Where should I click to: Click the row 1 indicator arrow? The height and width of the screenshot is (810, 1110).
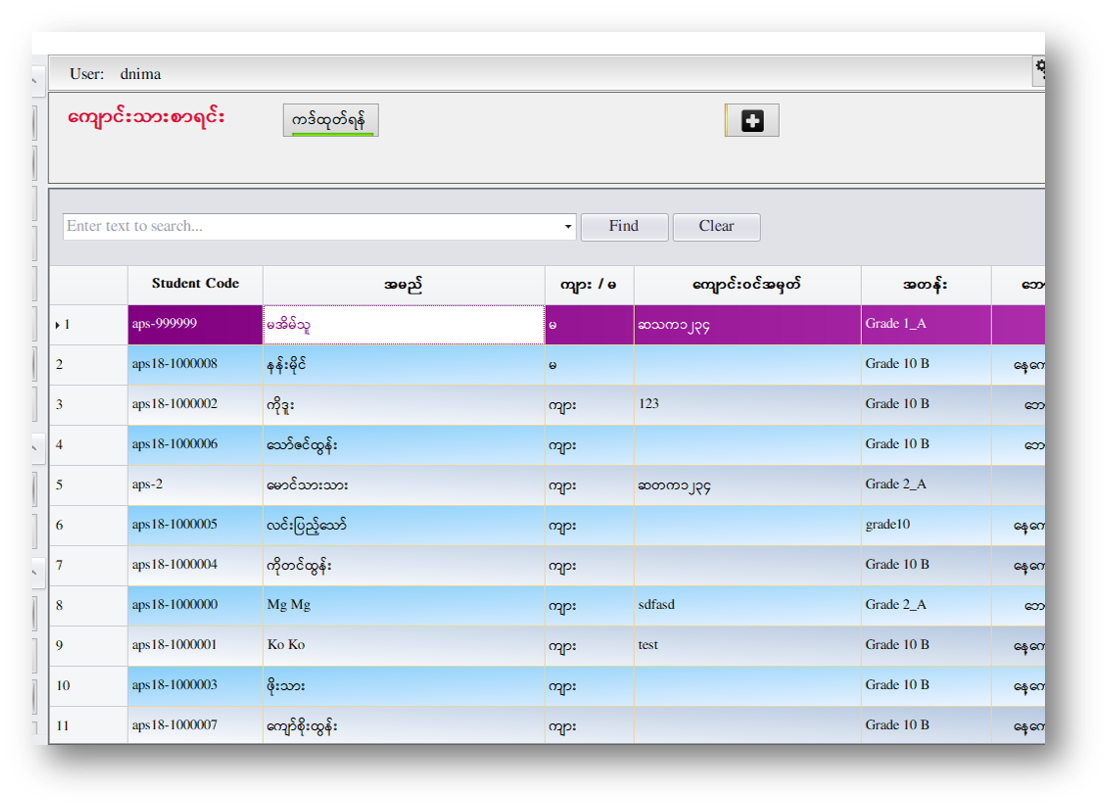pyautogui.click(x=57, y=325)
